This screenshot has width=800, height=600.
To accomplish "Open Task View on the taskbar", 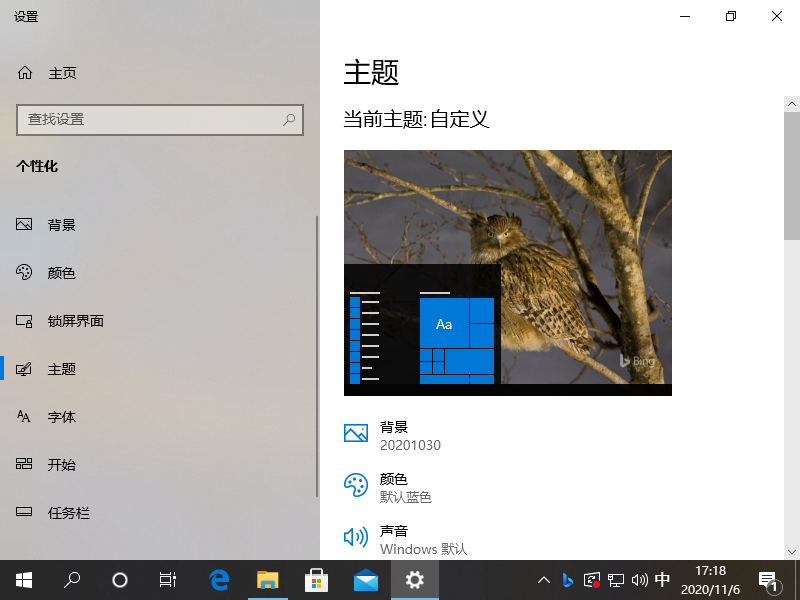I will [168, 580].
